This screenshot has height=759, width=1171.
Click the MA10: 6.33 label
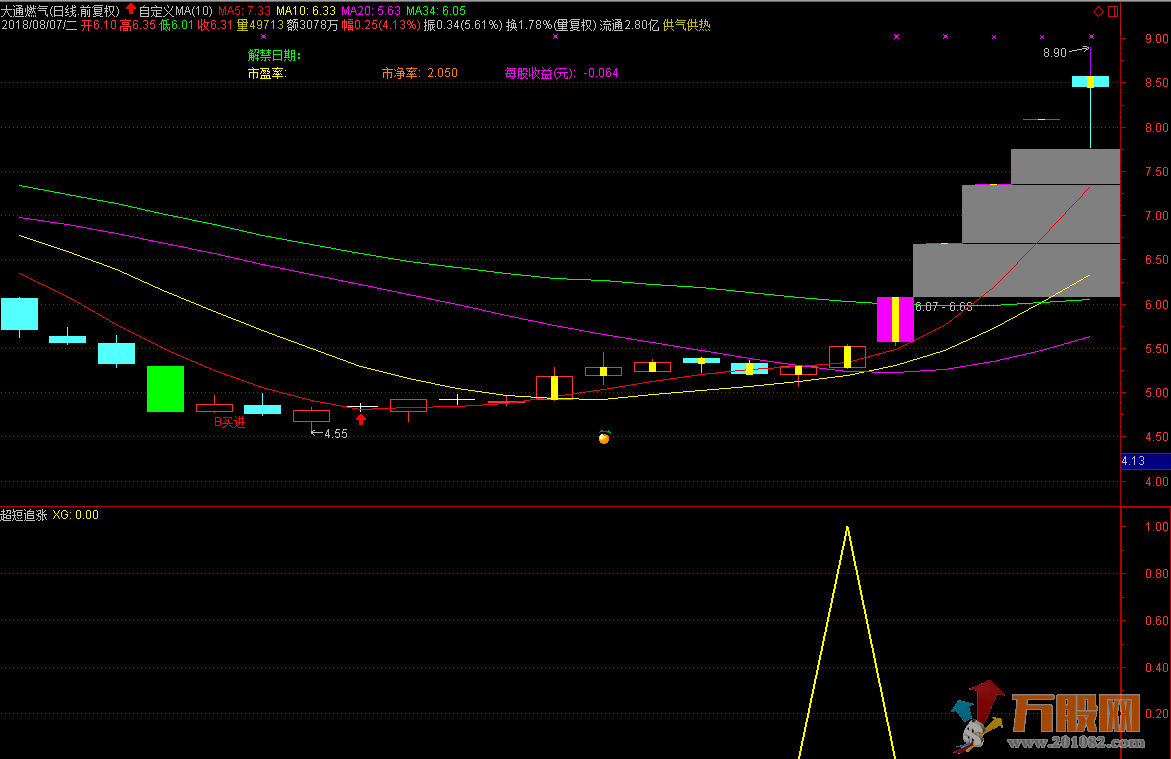click(x=306, y=10)
